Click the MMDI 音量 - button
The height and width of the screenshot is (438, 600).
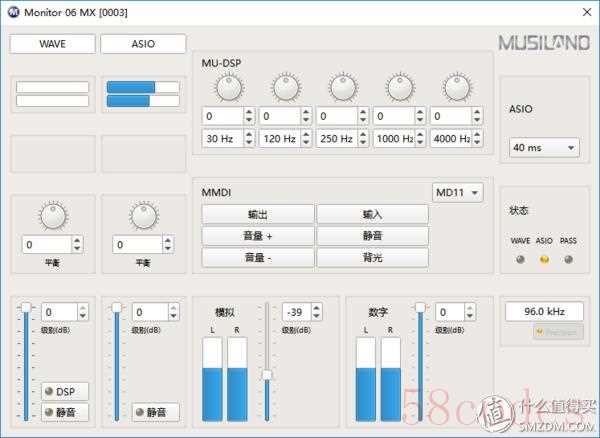pos(258,257)
